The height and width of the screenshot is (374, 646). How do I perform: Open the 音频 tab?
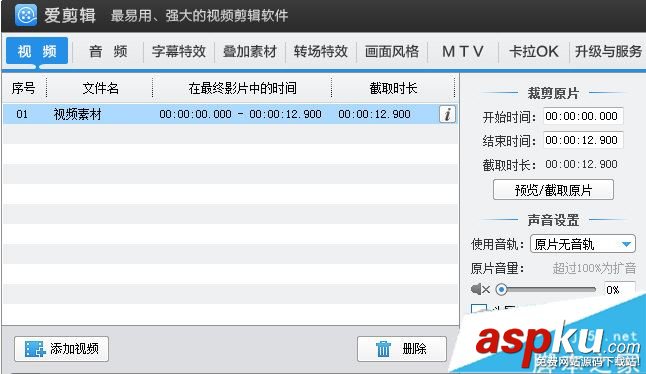click(108, 51)
